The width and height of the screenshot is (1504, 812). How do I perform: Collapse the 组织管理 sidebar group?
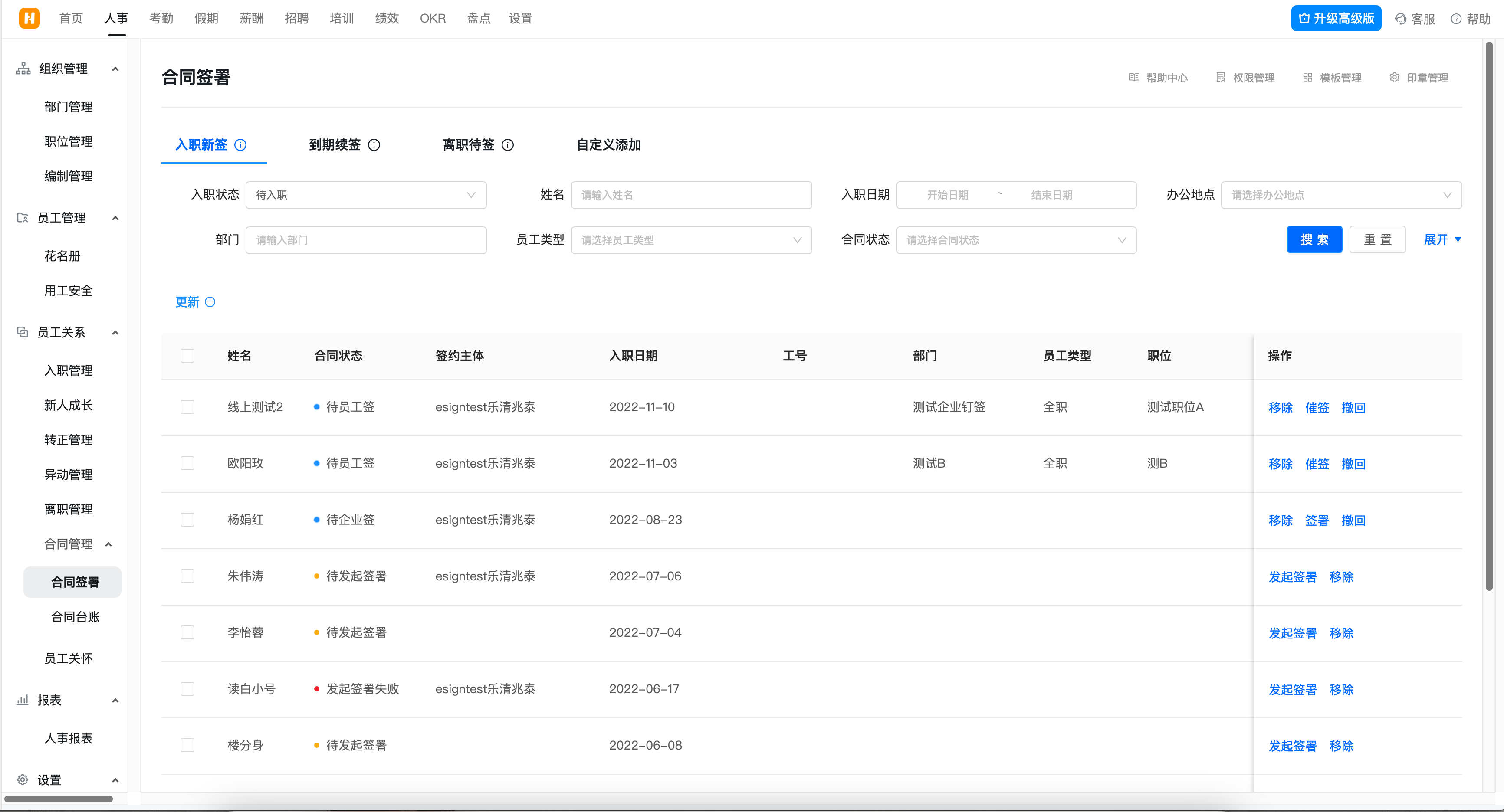coord(115,69)
